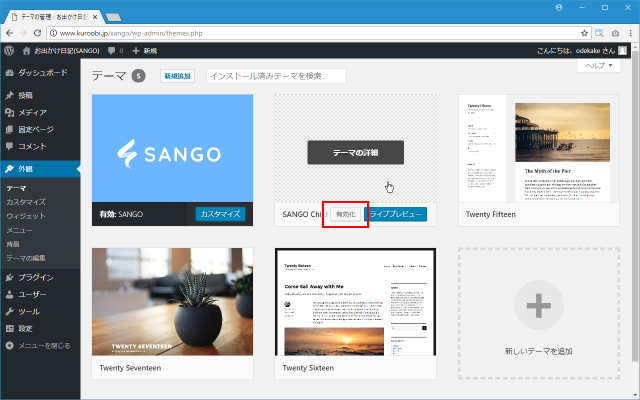Viewport: 640px width, 400px height.
Task: Click the 新規追加 button
Action: coord(177,76)
